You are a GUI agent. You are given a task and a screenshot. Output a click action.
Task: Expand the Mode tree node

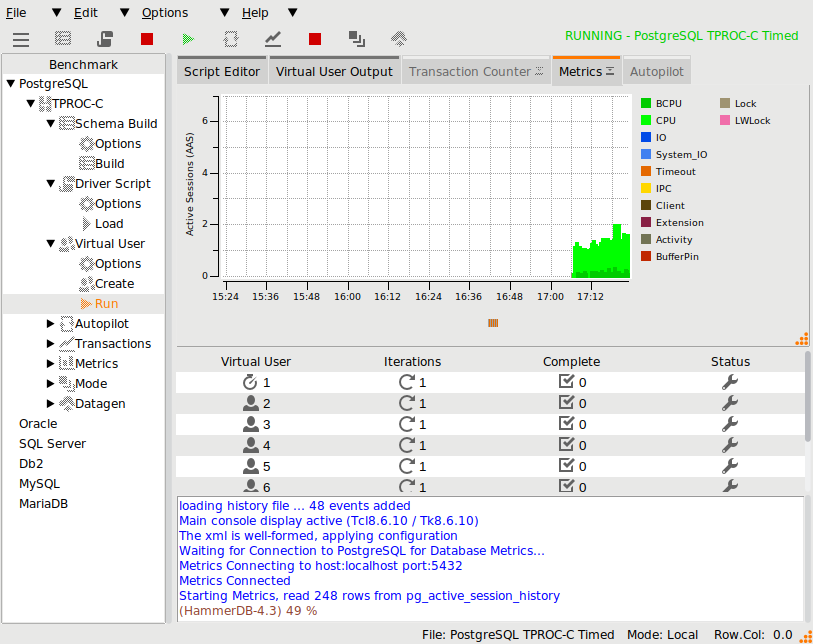click(x=50, y=384)
